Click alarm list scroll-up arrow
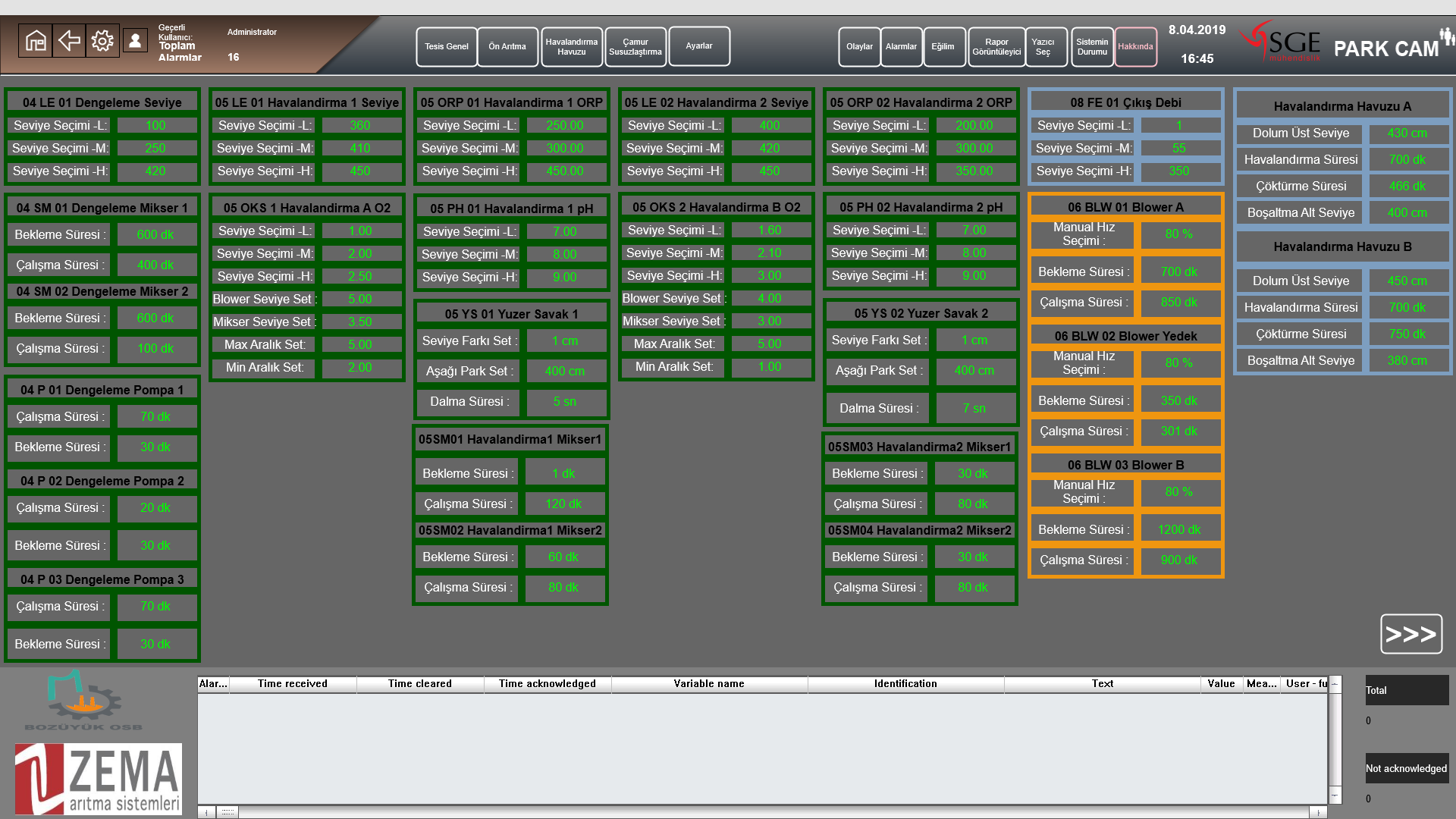Viewport: 1456px width, 819px height. coord(1335,684)
